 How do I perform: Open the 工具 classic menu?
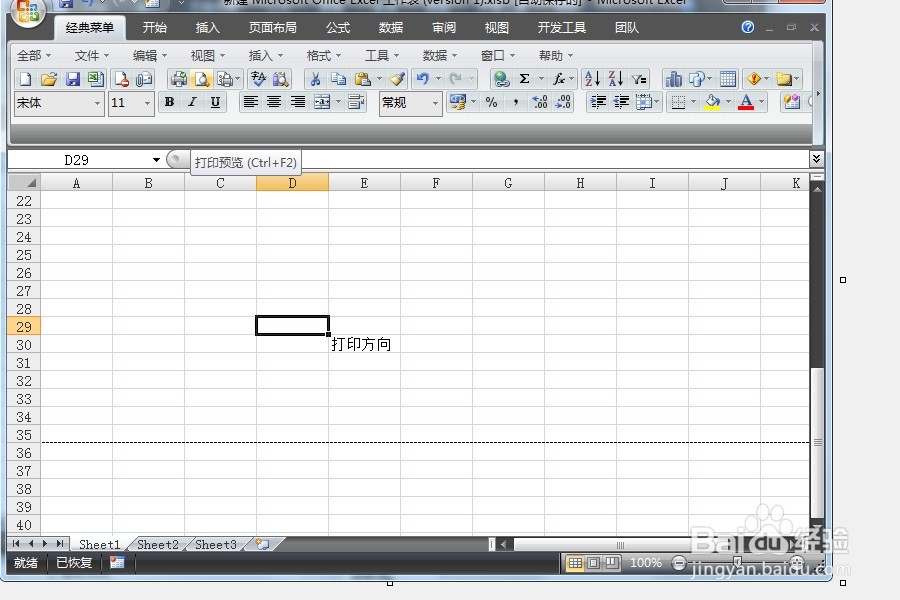382,56
